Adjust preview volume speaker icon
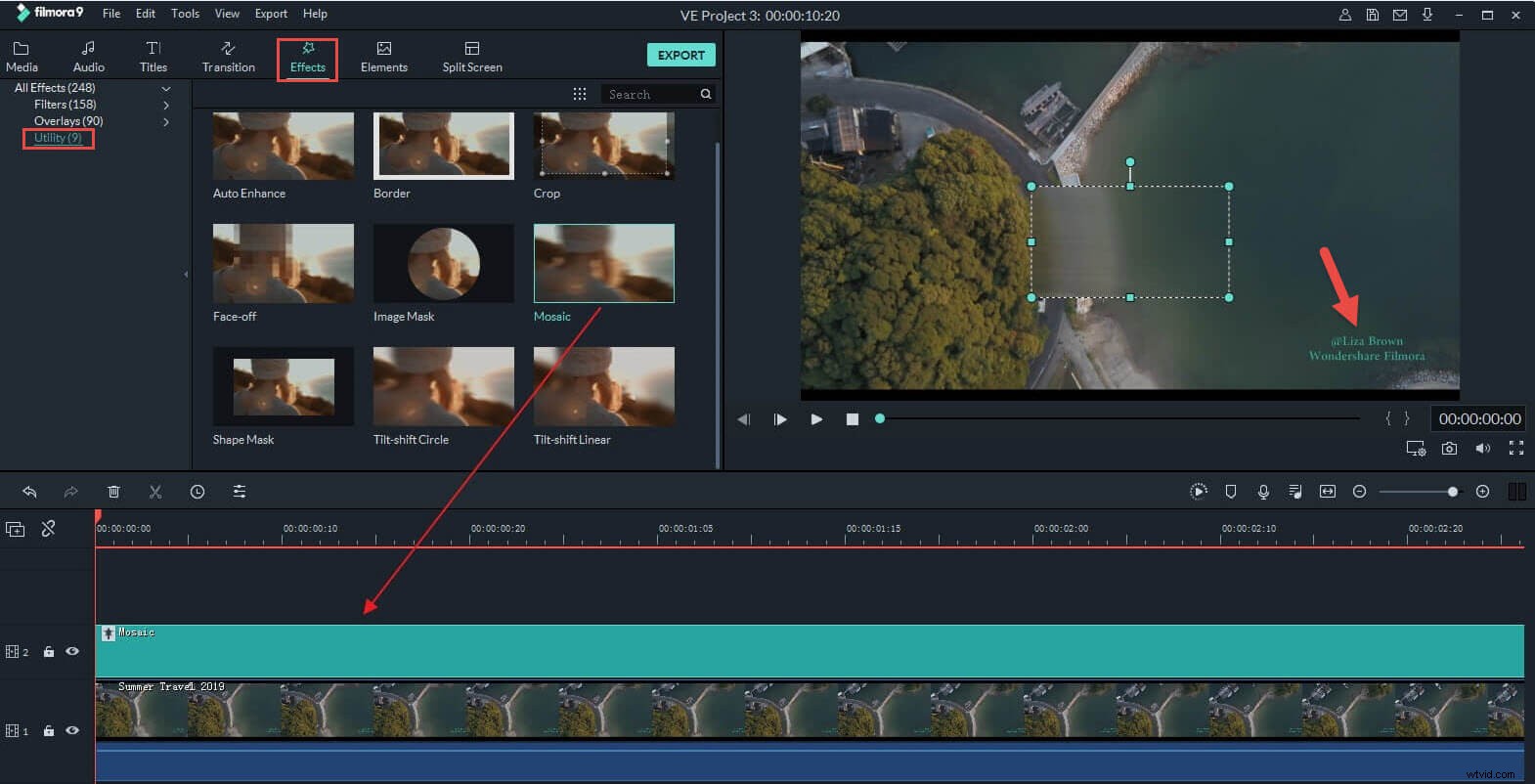 1483,448
